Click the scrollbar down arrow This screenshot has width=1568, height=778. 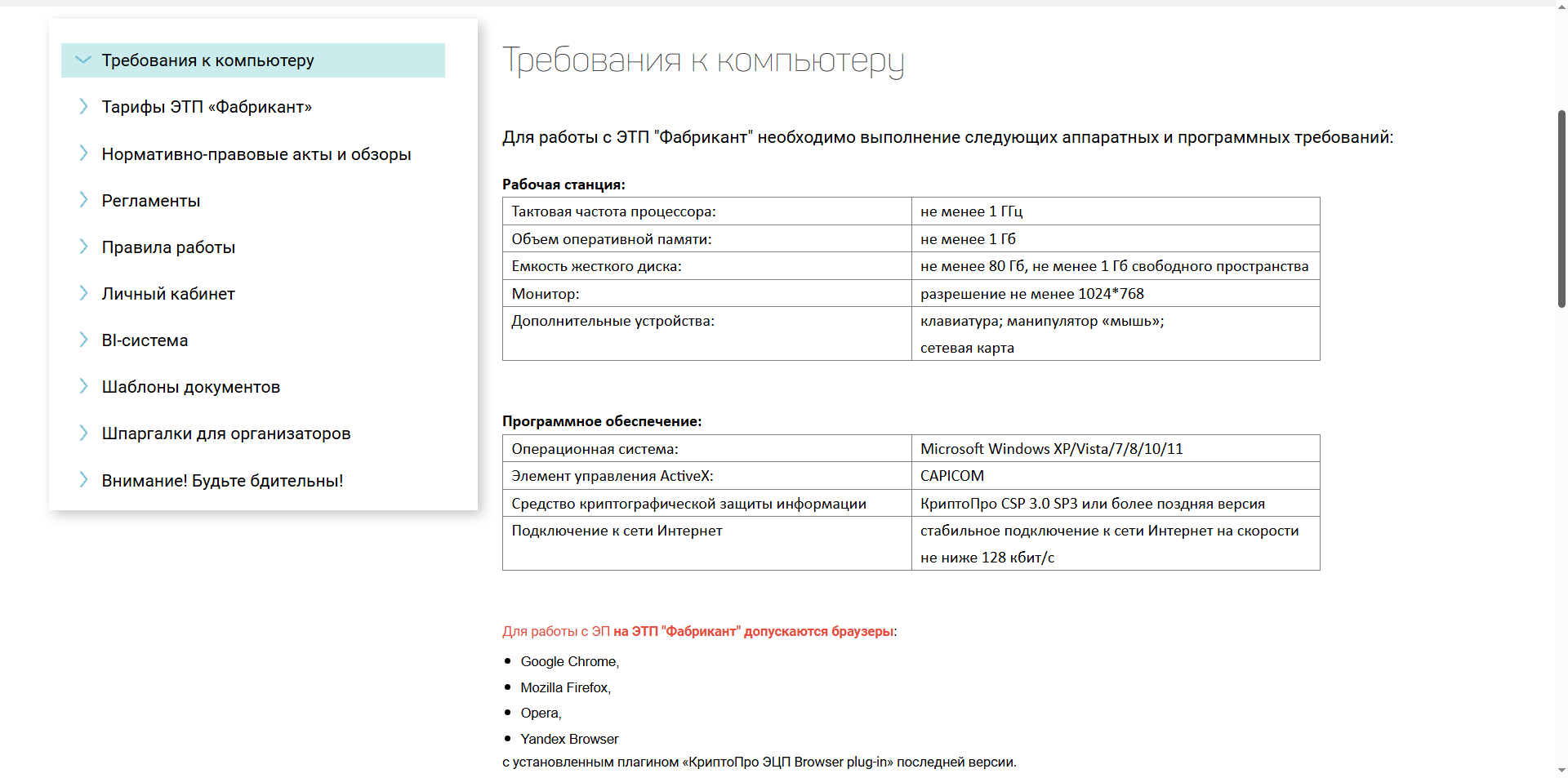click(x=1561, y=770)
